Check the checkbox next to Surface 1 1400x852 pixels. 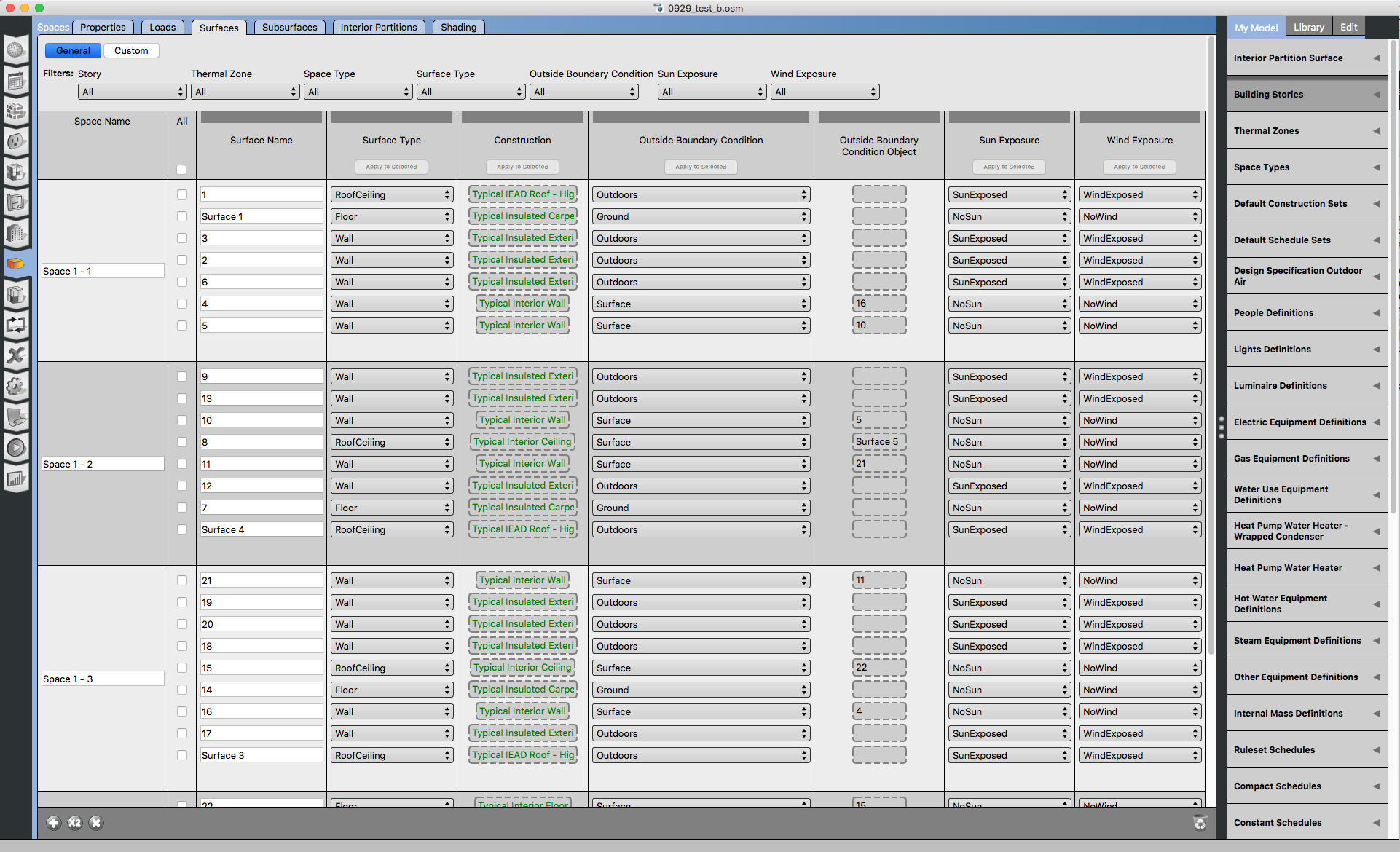pos(181,216)
